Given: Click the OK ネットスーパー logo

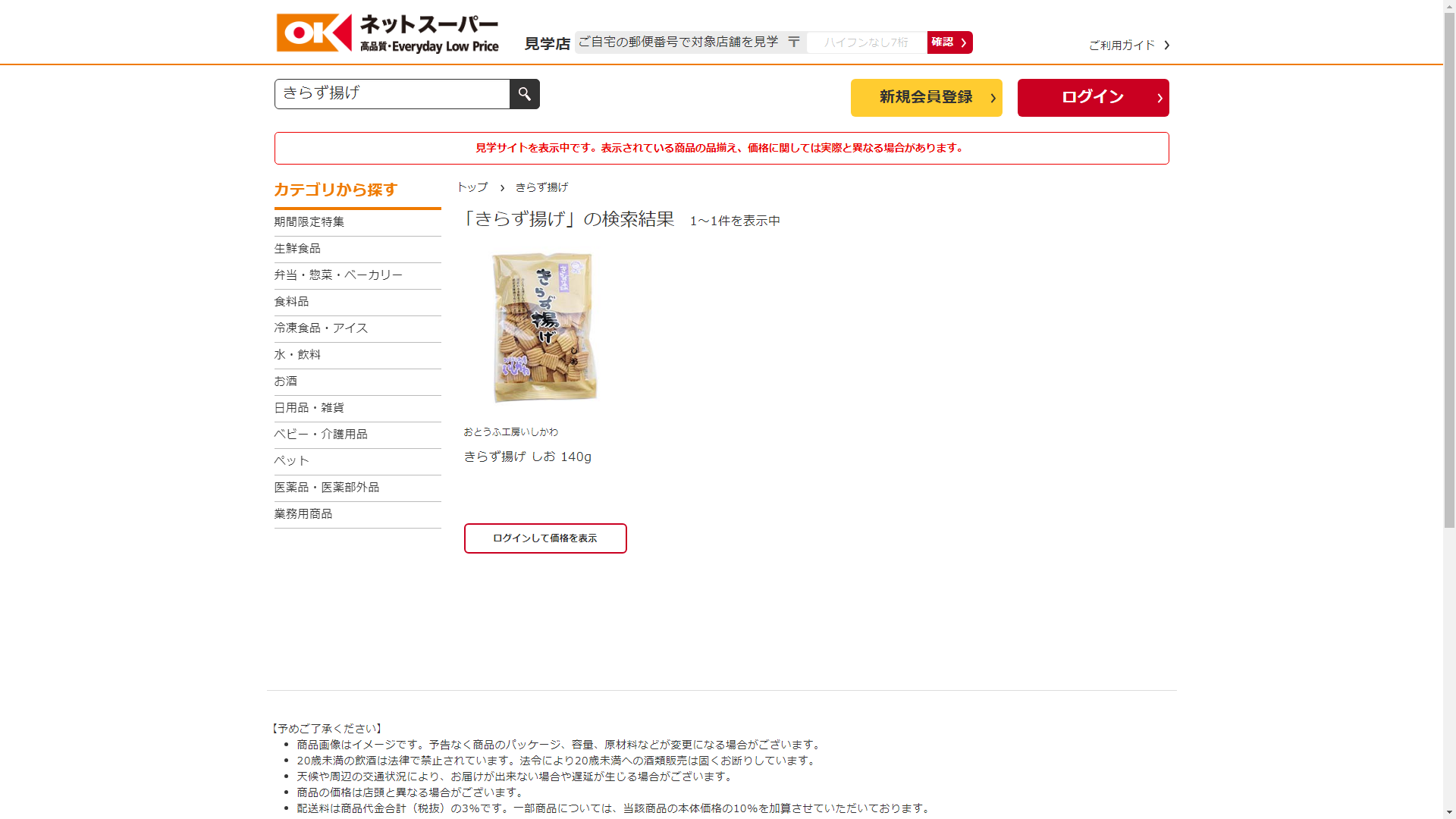Looking at the screenshot, I should pyautogui.click(x=388, y=33).
